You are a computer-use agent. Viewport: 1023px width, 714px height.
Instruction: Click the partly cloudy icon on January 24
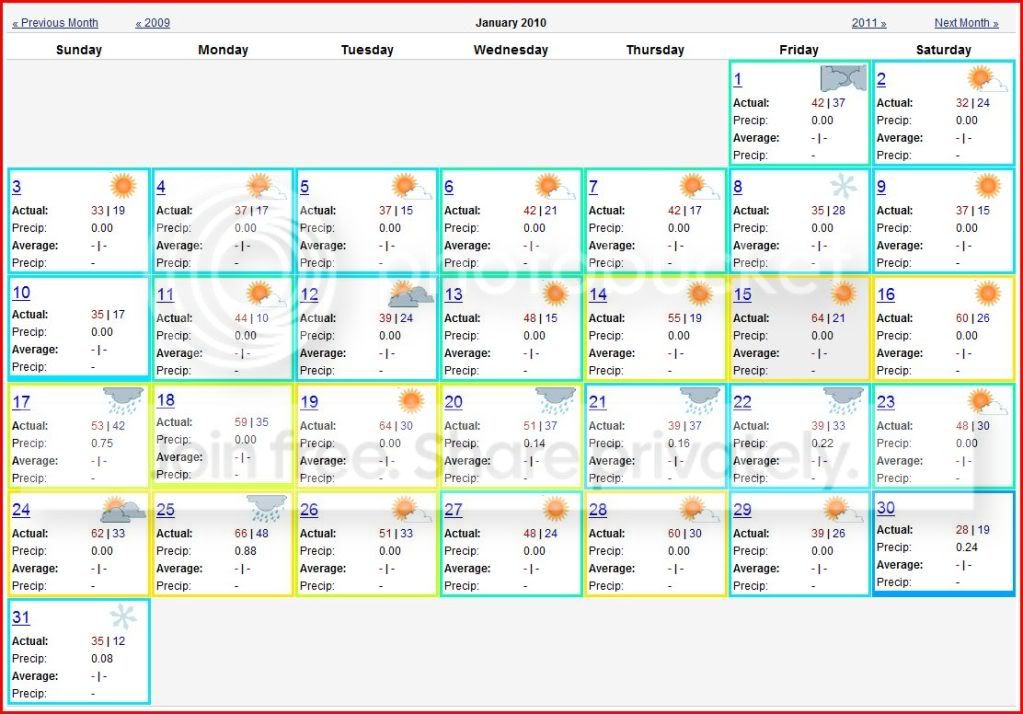tap(123, 510)
